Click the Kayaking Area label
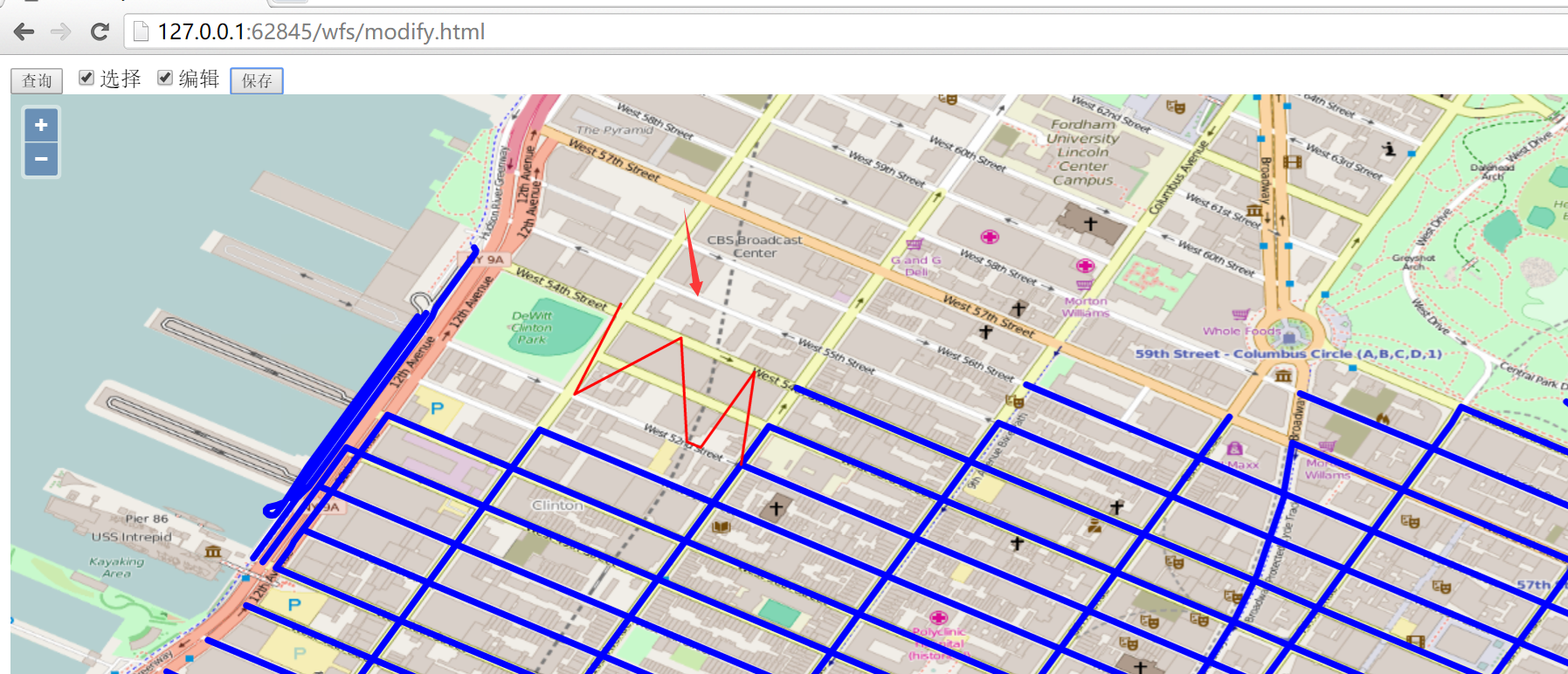This screenshot has width=1568, height=674. 116,567
